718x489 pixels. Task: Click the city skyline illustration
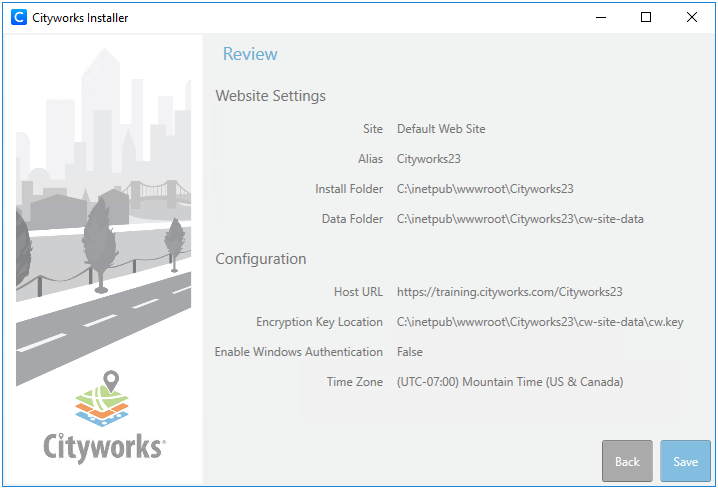tap(103, 215)
